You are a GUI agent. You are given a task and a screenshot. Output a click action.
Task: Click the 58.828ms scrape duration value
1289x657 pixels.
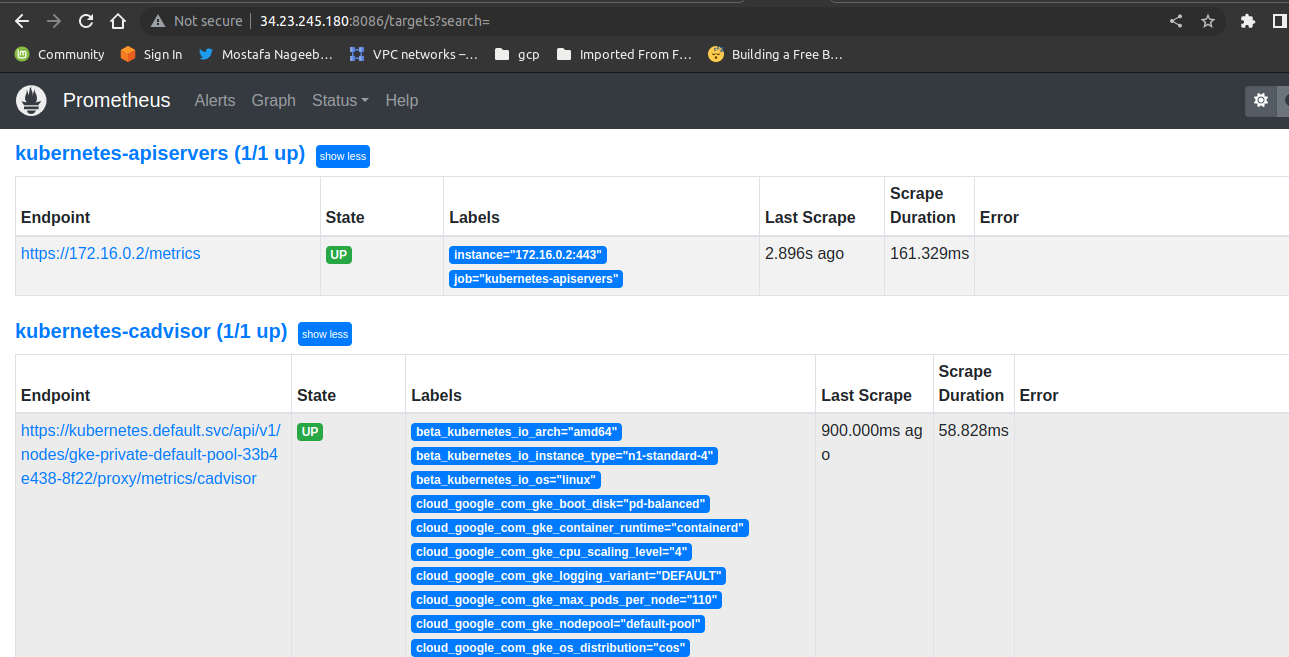pyautogui.click(x=973, y=431)
